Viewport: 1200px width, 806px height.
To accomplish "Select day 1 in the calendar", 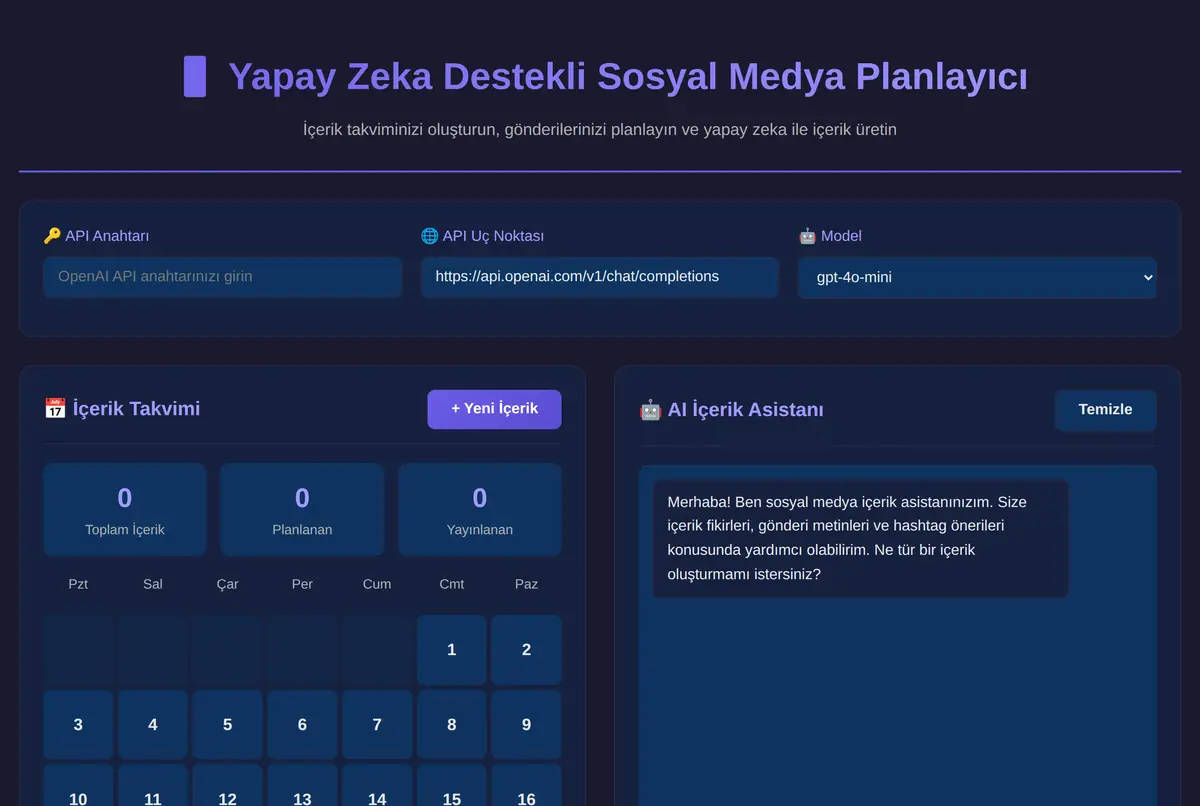I will (452, 650).
